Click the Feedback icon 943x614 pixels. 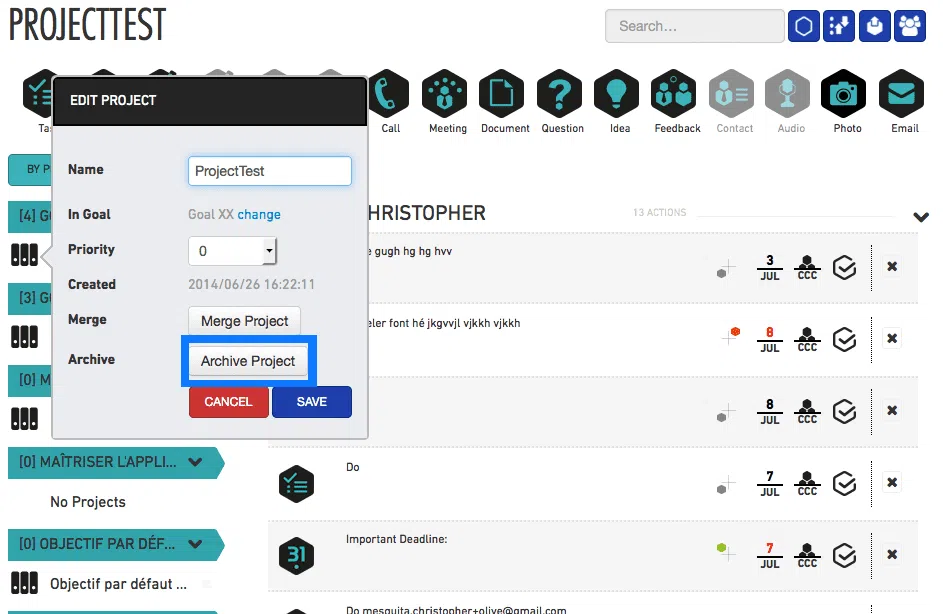[677, 96]
